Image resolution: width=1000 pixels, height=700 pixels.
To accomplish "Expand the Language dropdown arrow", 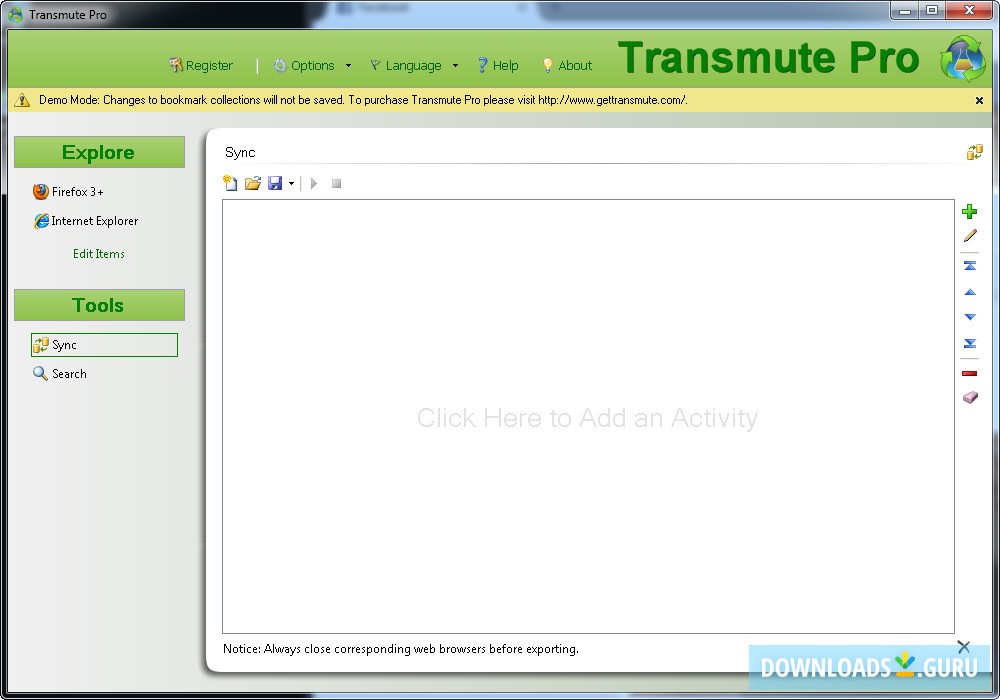I will pos(455,65).
